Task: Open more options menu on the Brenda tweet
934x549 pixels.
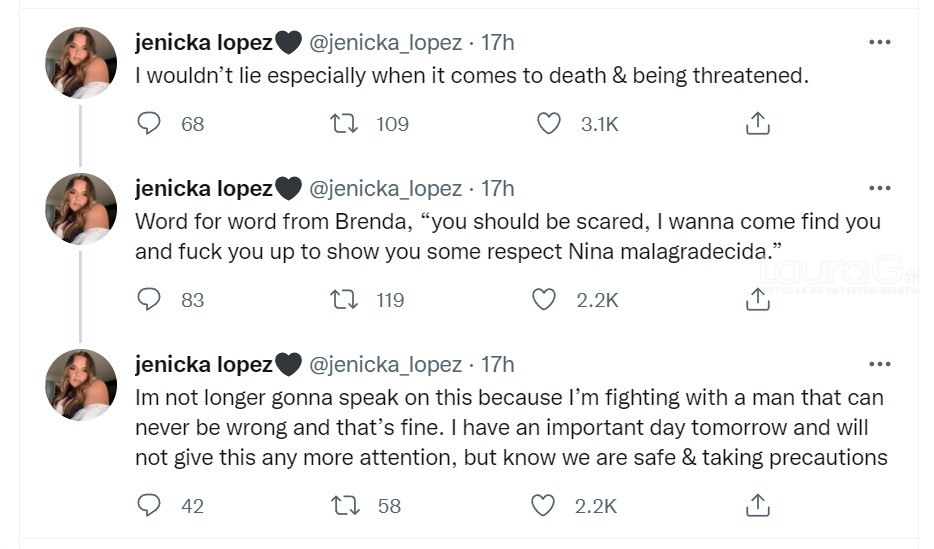Action: [879, 188]
